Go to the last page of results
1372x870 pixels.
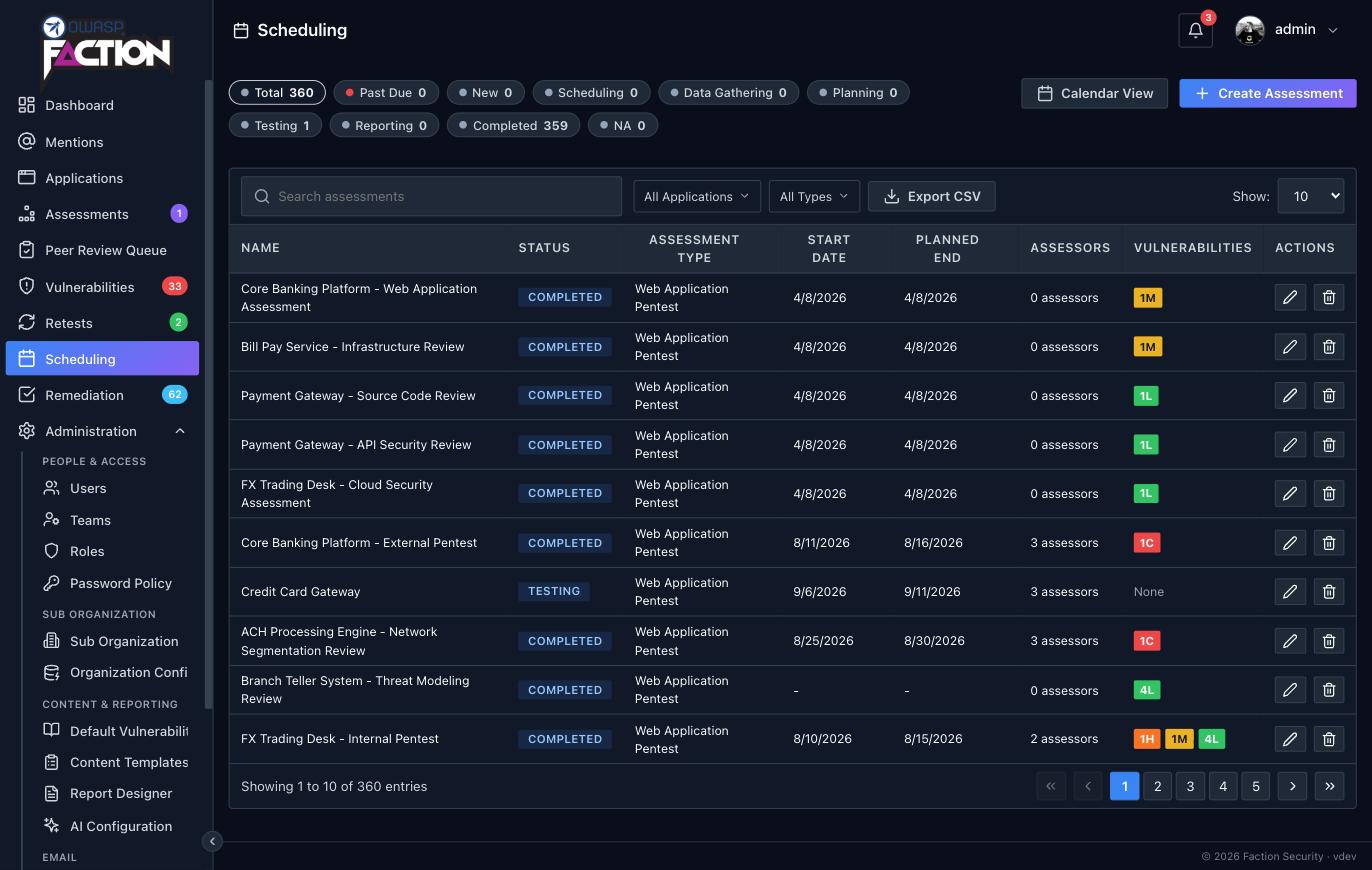coord(1330,786)
